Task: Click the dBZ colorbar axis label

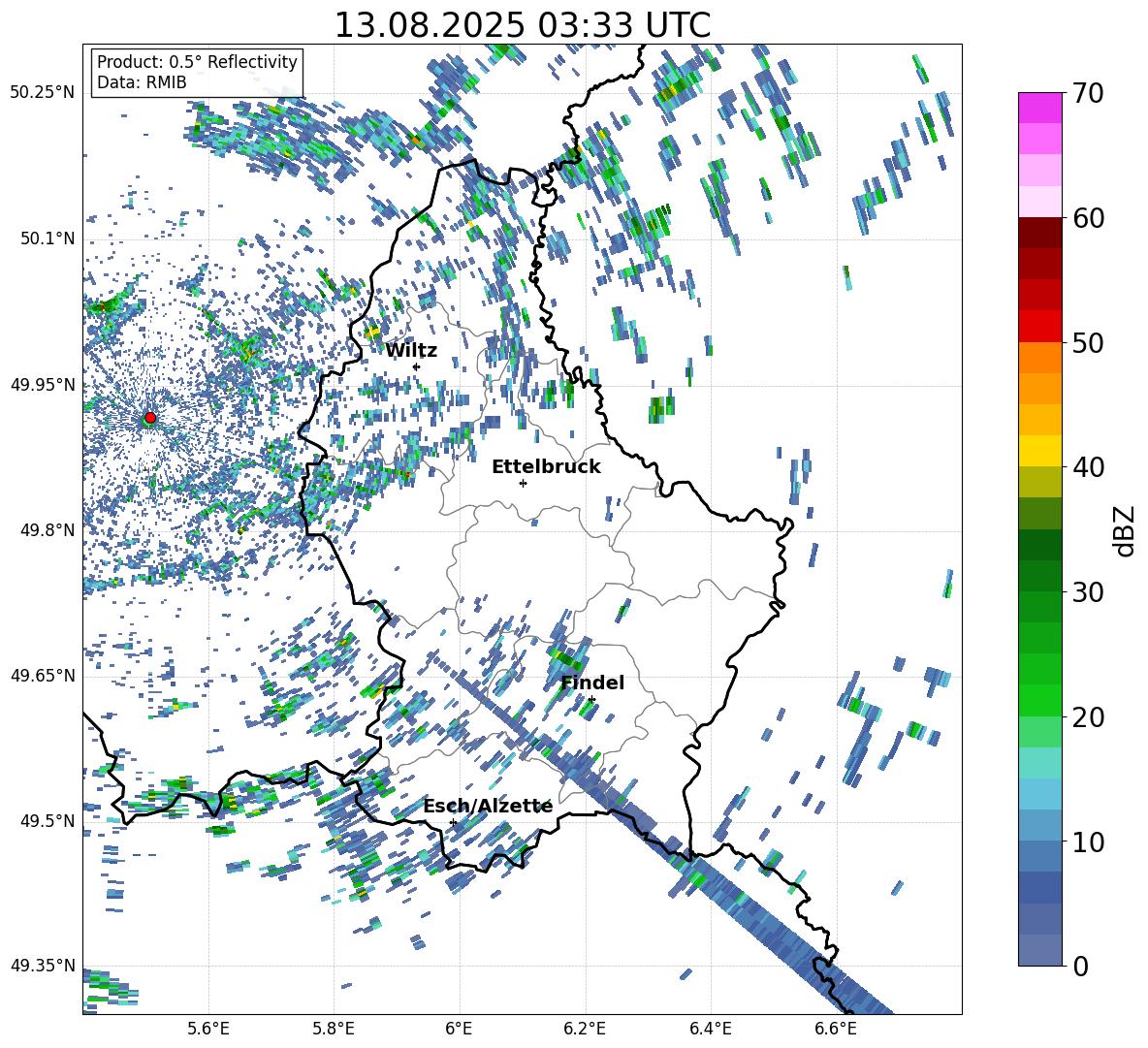Action: (x=1126, y=530)
